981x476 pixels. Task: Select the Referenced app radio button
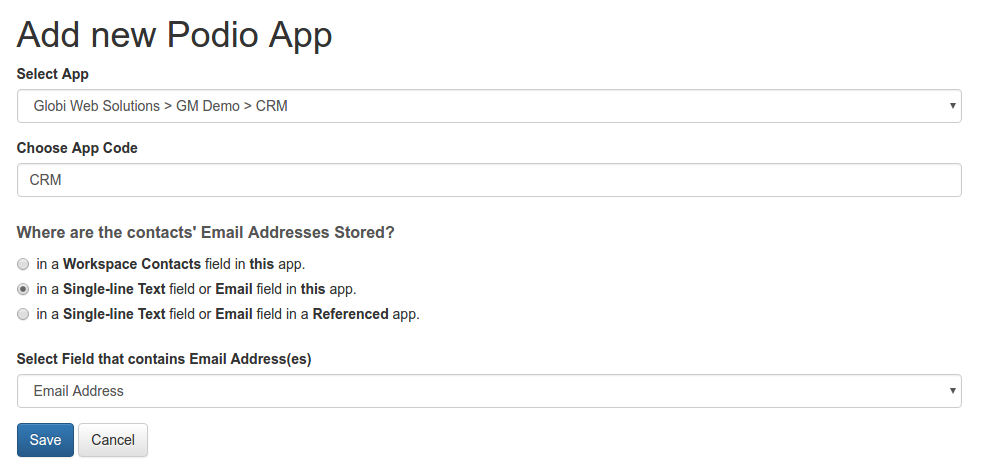click(x=23, y=314)
